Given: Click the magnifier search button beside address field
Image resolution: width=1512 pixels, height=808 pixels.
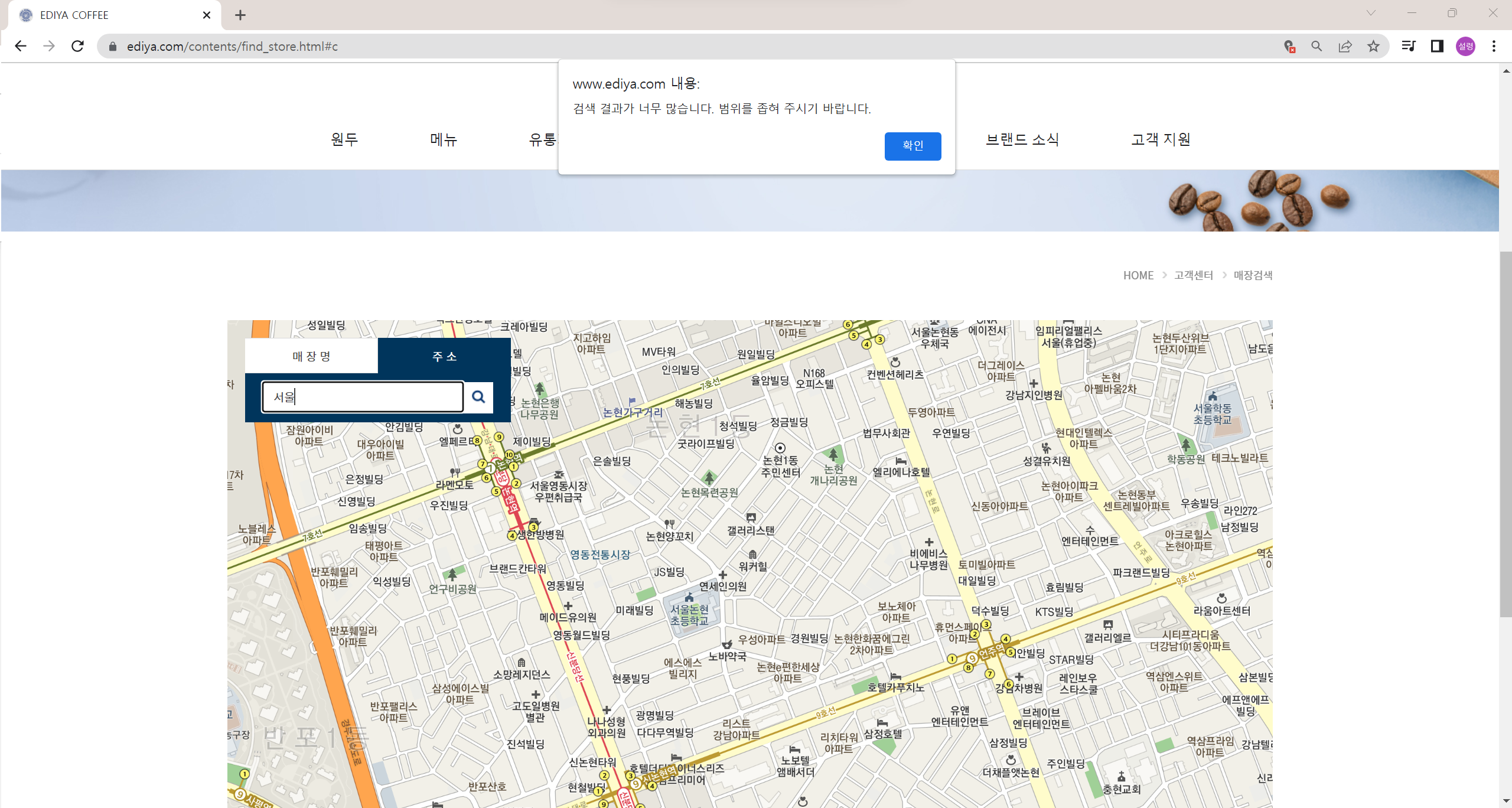Looking at the screenshot, I should (478, 397).
